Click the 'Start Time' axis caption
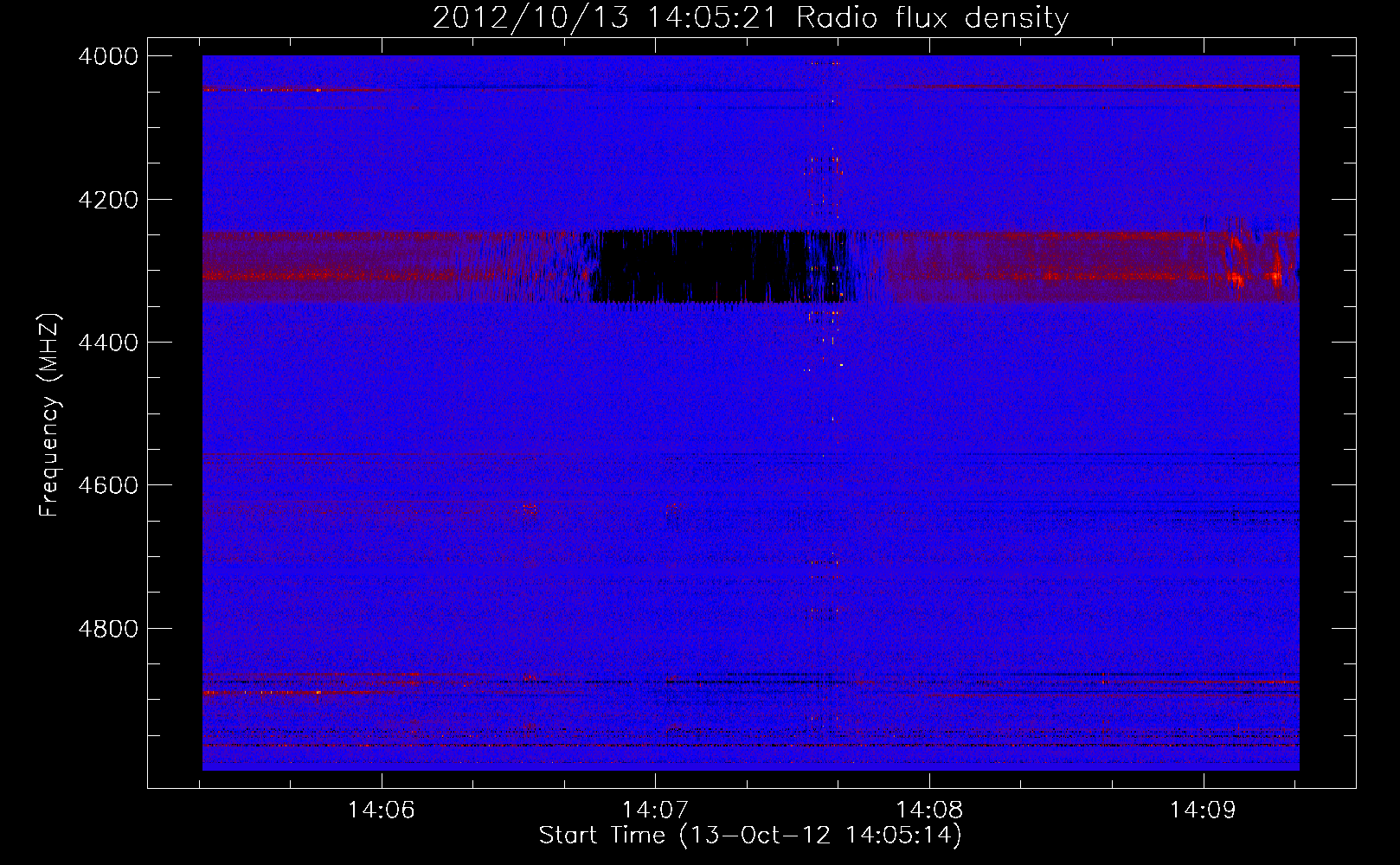 coord(750,836)
